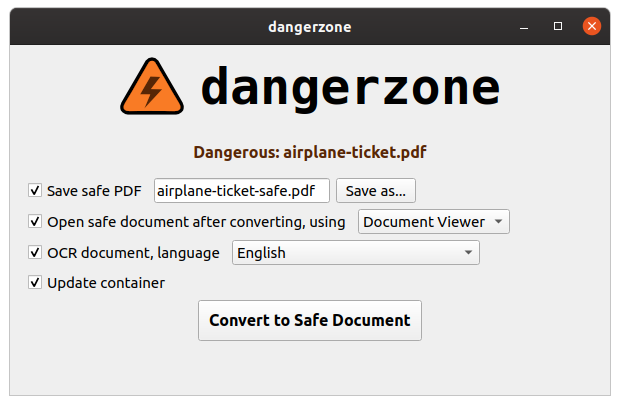Click the large dangerzone wordmark
Screen dimensions: 620x405
(x=350, y=87)
